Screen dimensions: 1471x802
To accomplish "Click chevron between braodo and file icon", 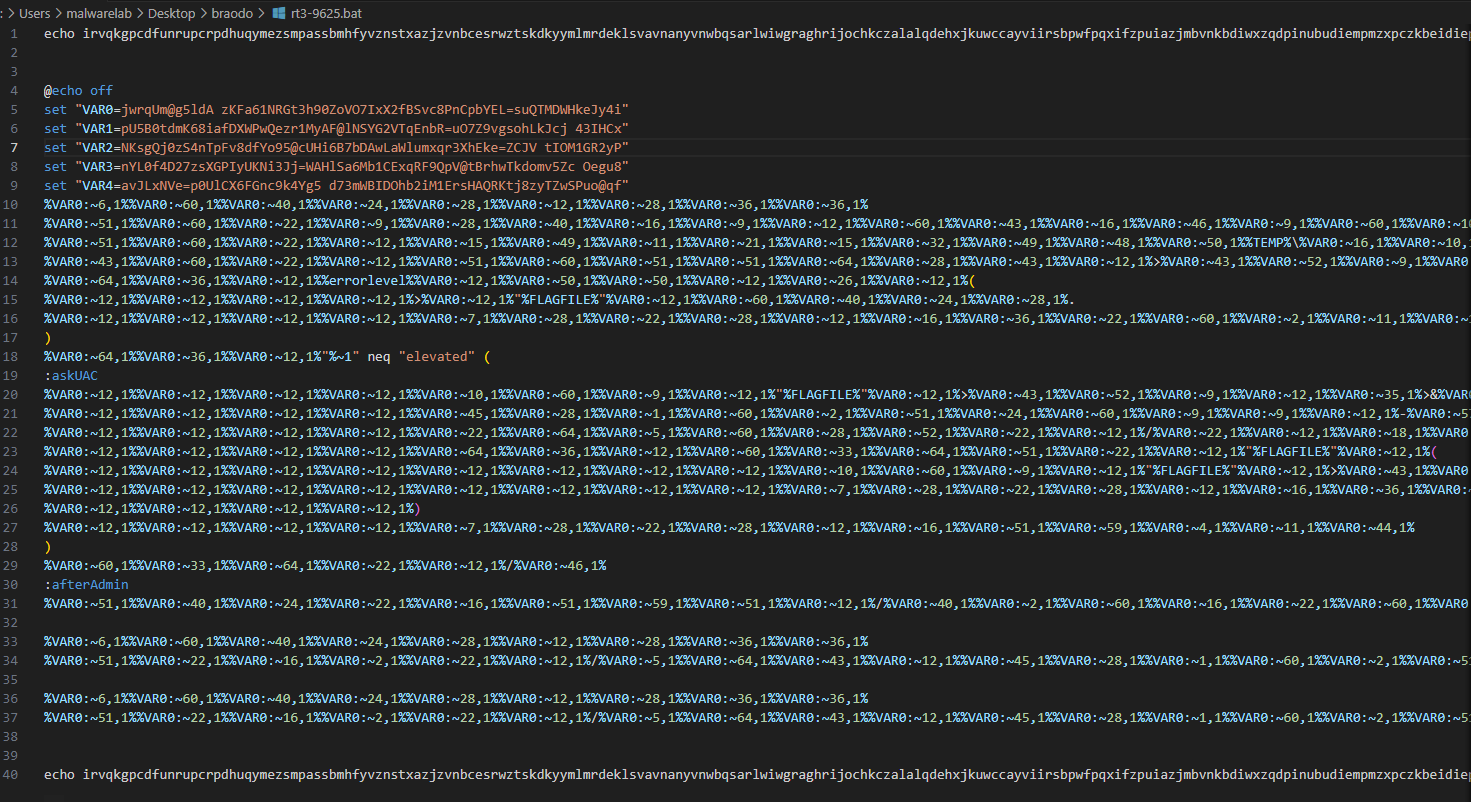I will point(262,14).
